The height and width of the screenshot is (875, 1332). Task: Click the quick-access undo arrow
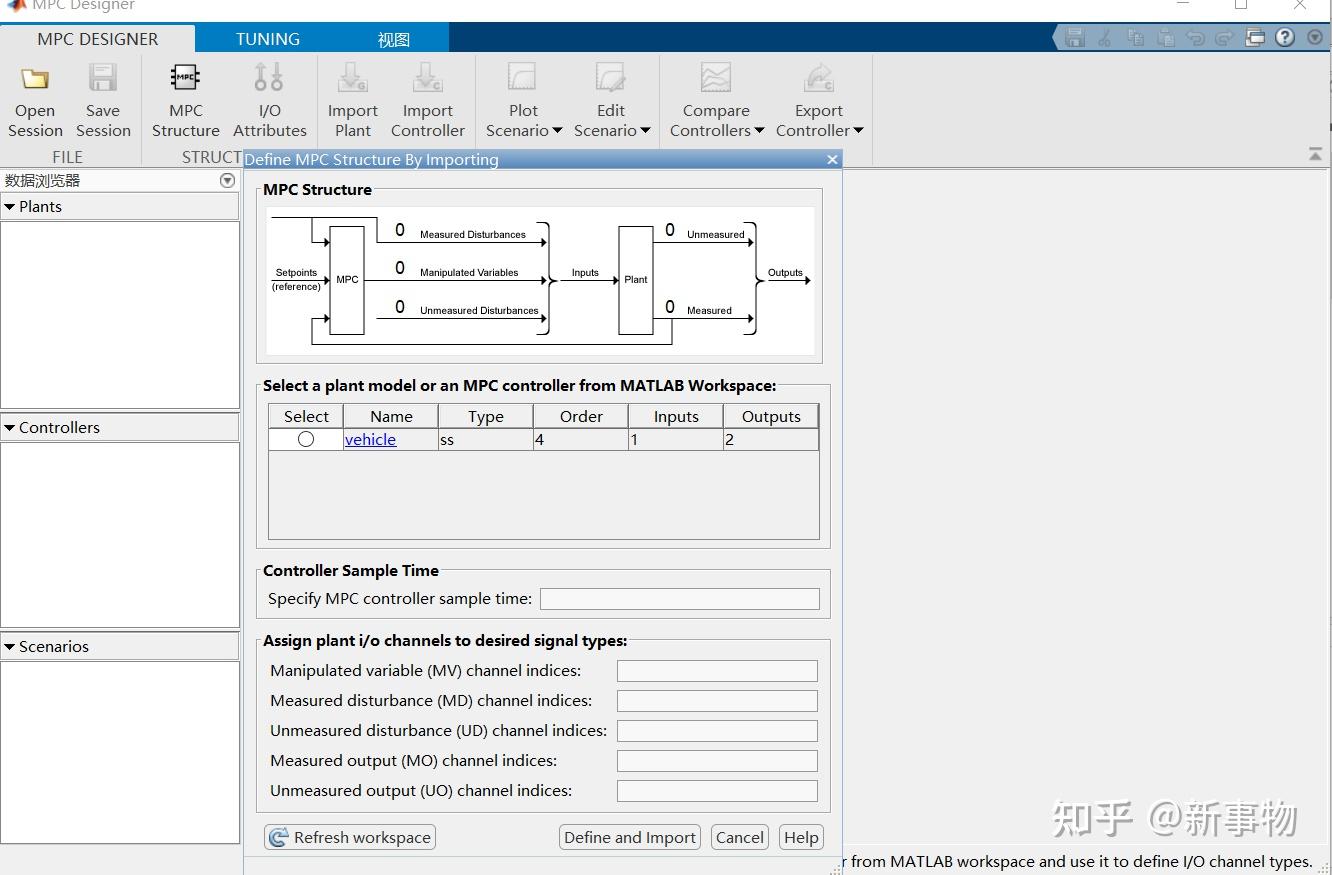point(1195,38)
